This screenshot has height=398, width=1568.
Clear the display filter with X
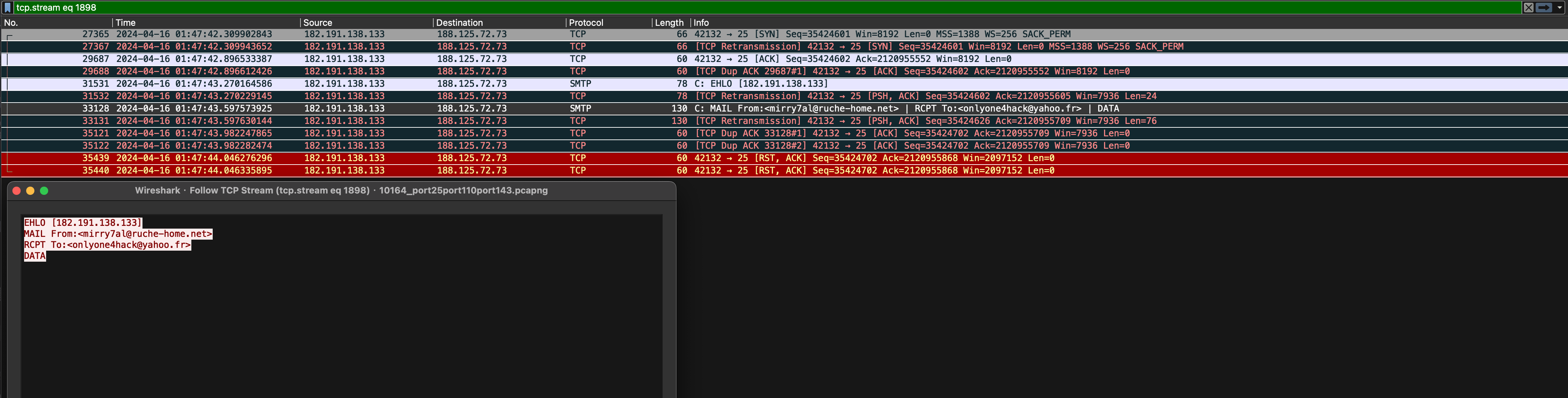pyautogui.click(x=1528, y=7)
